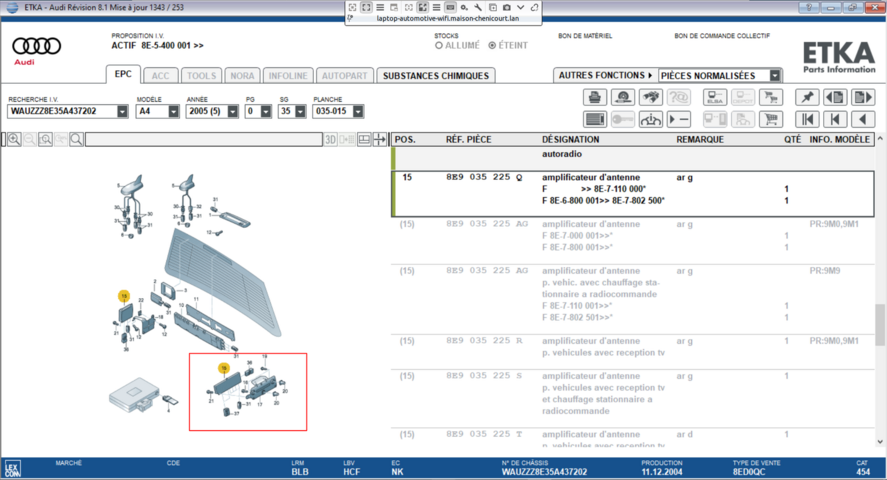Open the SG 35 dropdown
The height and width of the screenshot is (480, 887).
(300, 111)
